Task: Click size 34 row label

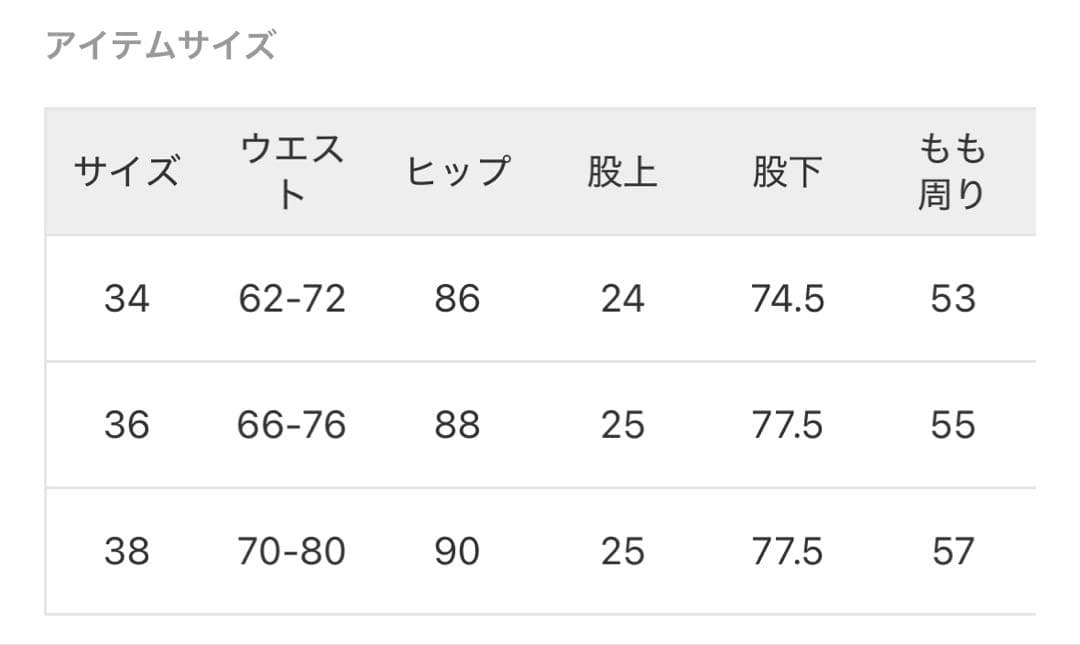Action: pos(127,299)
